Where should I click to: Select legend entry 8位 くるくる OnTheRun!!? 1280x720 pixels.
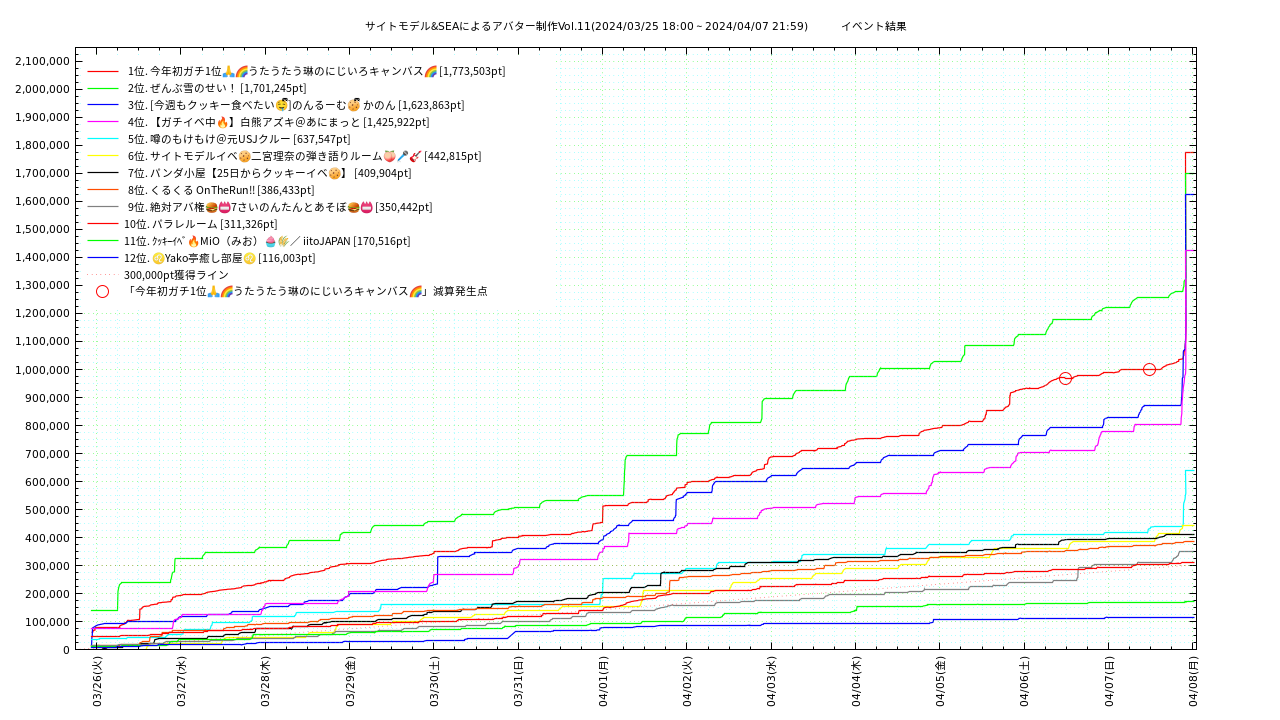(x=221, y=190)
